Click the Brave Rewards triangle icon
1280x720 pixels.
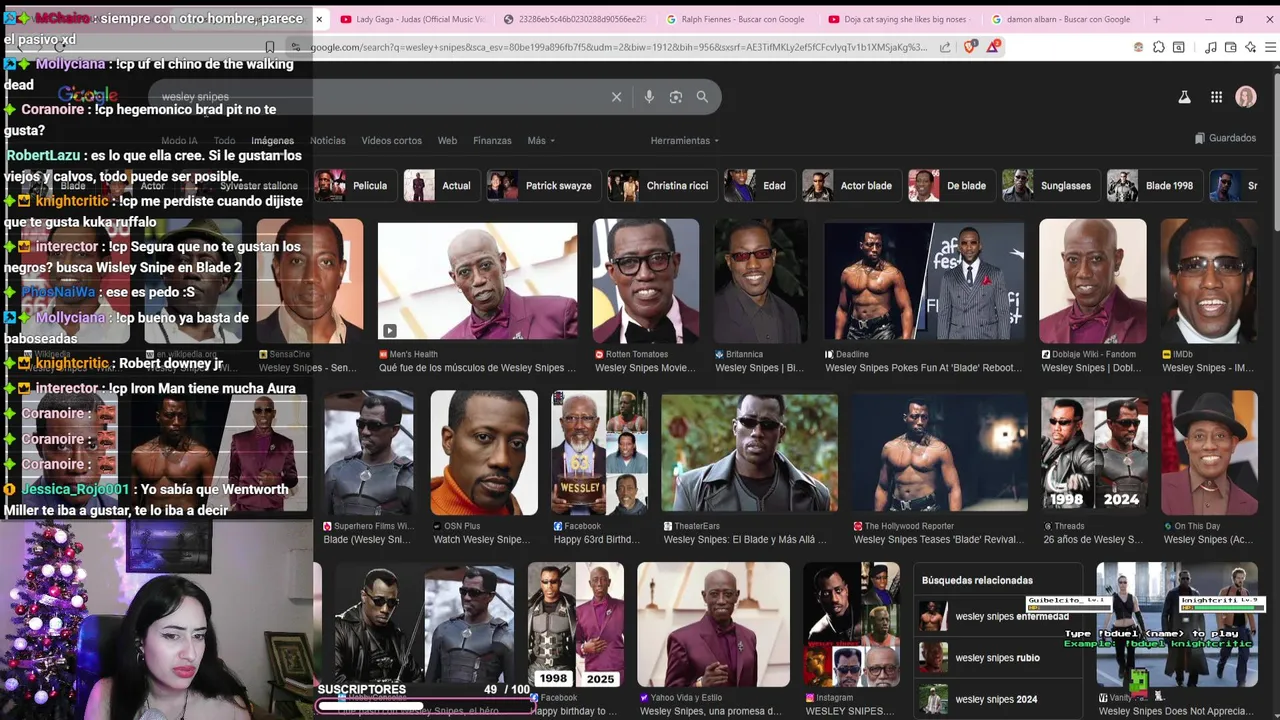click(x=992, y=47)
